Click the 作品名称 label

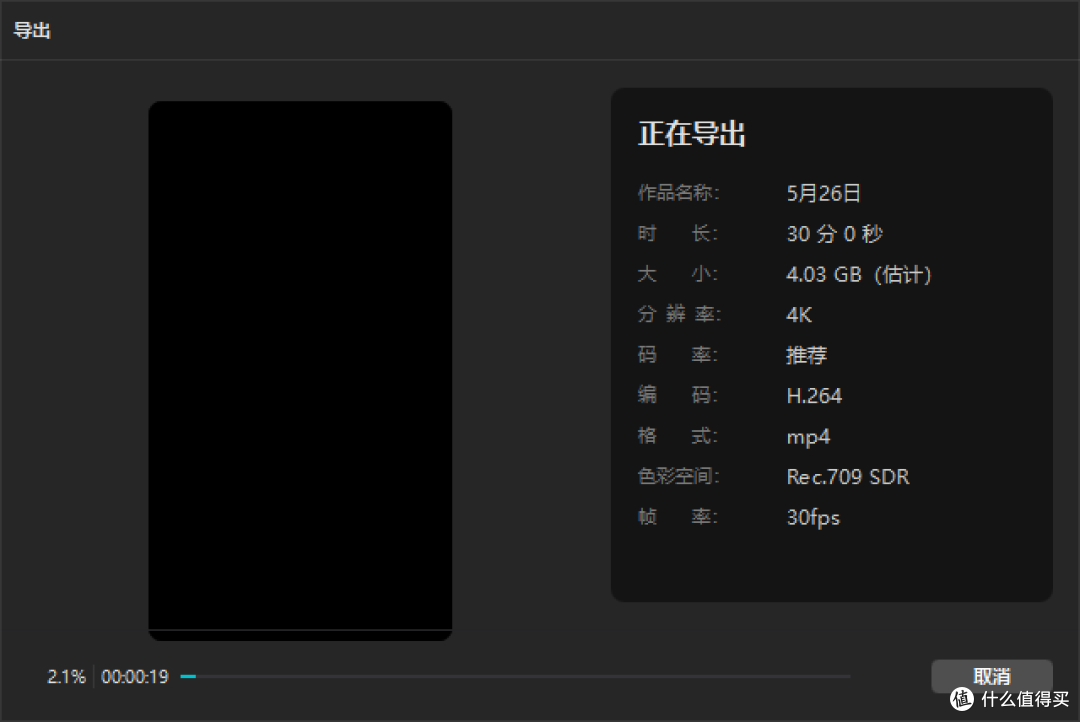click(x=678, y=193)
